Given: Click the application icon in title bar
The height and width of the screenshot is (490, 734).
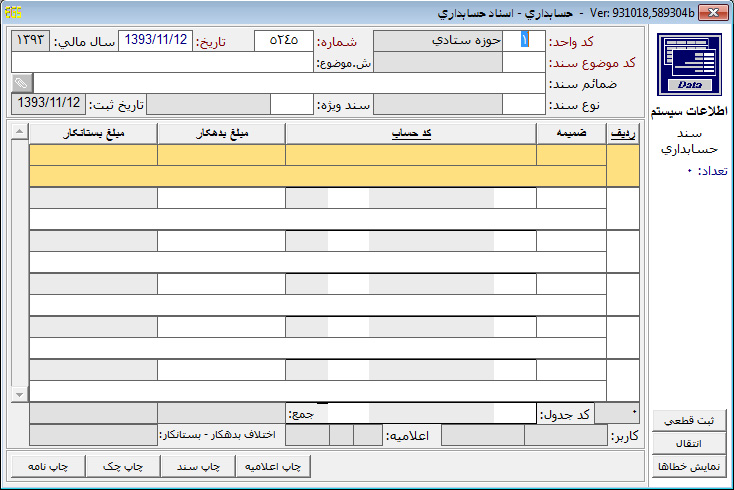Looking at the screenshot, I should coord(13,13).
